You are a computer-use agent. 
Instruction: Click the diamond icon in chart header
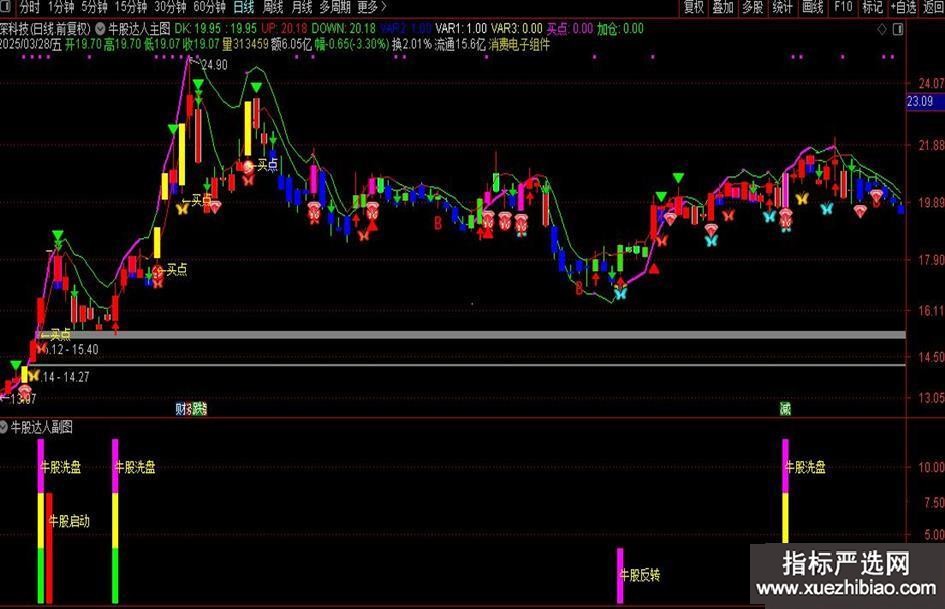[882, 29]
